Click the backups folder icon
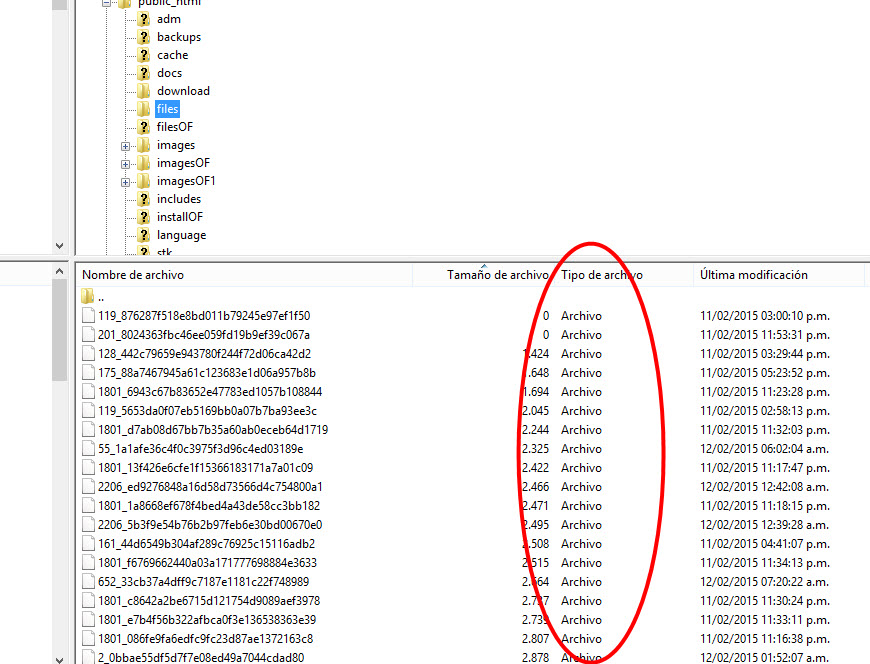The width and height of the screenshot is (870, 664). tap(144, 37)
